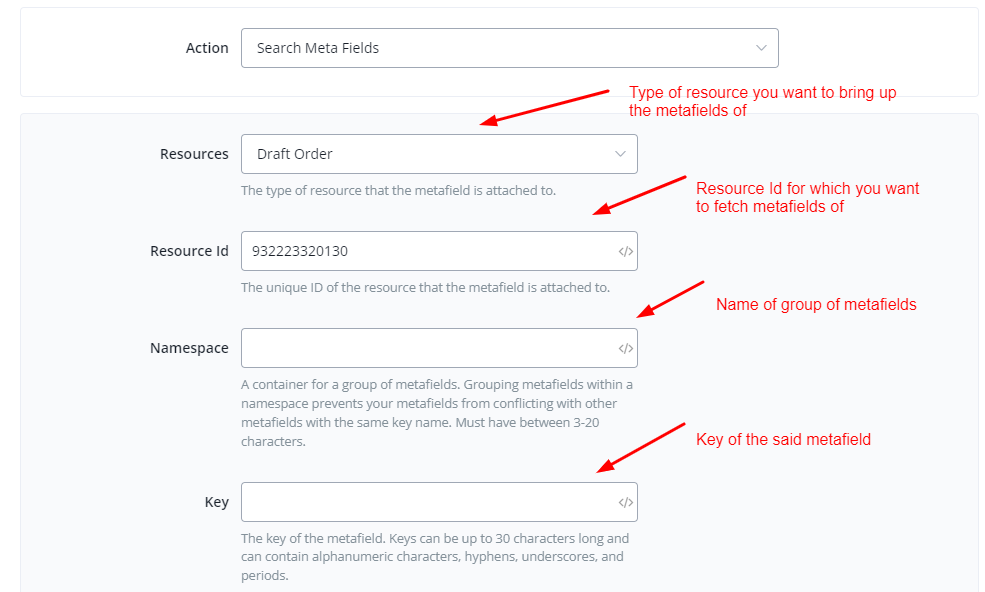Click the chevron arrow of the Action dropdown
Image resolution: width=985 pixels, height=592 pixels.
[762, 48]
